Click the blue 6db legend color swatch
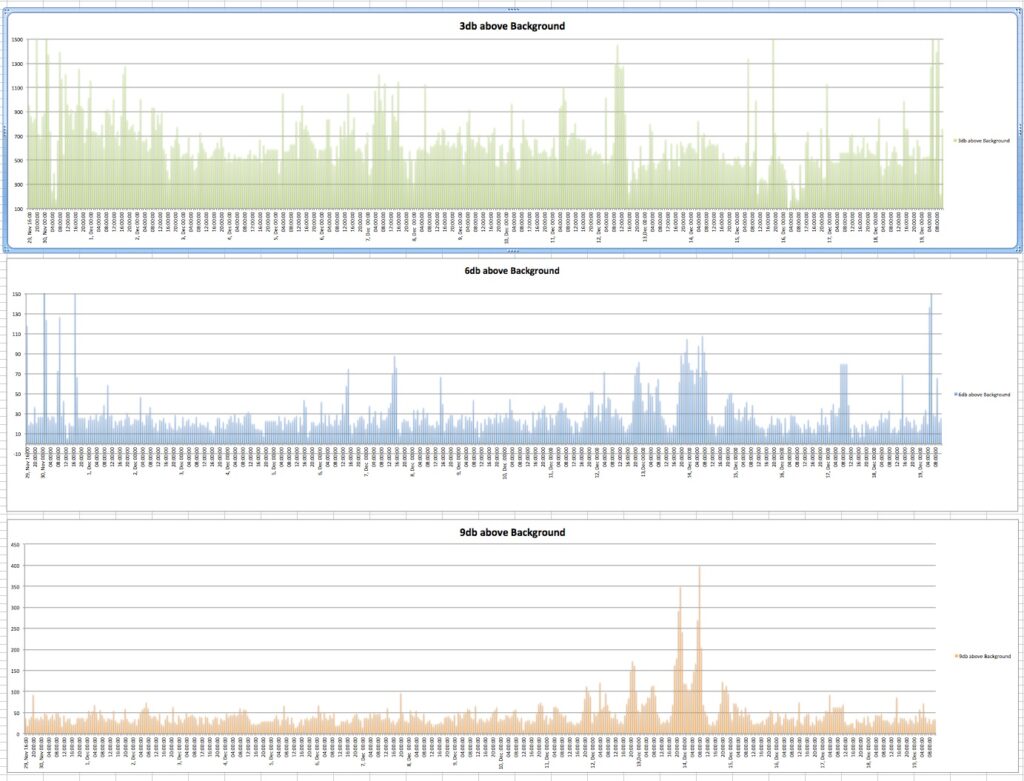Screen dimensions: 1024x781 [x=955, y=394]
